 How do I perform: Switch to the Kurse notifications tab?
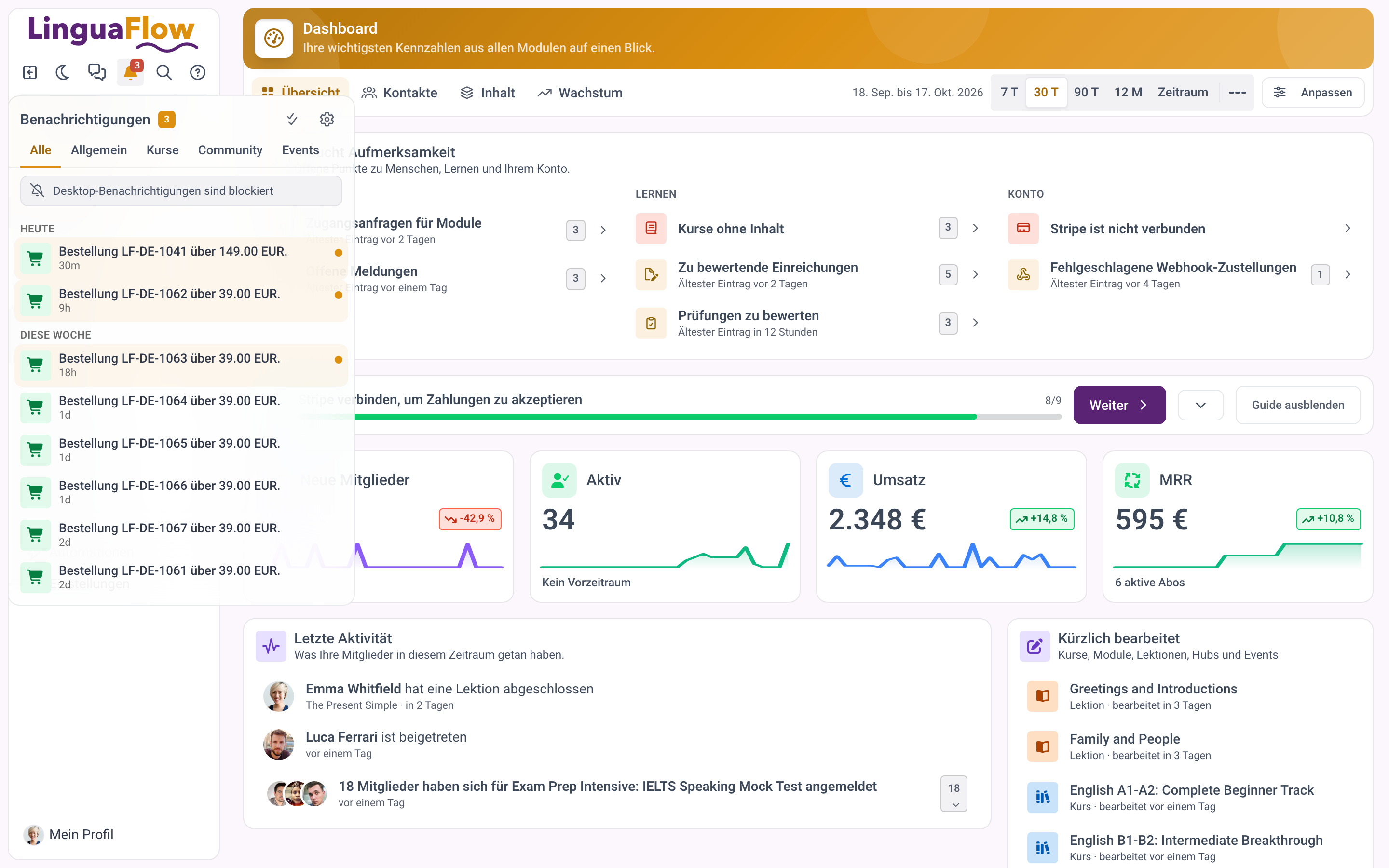point(163,150)
